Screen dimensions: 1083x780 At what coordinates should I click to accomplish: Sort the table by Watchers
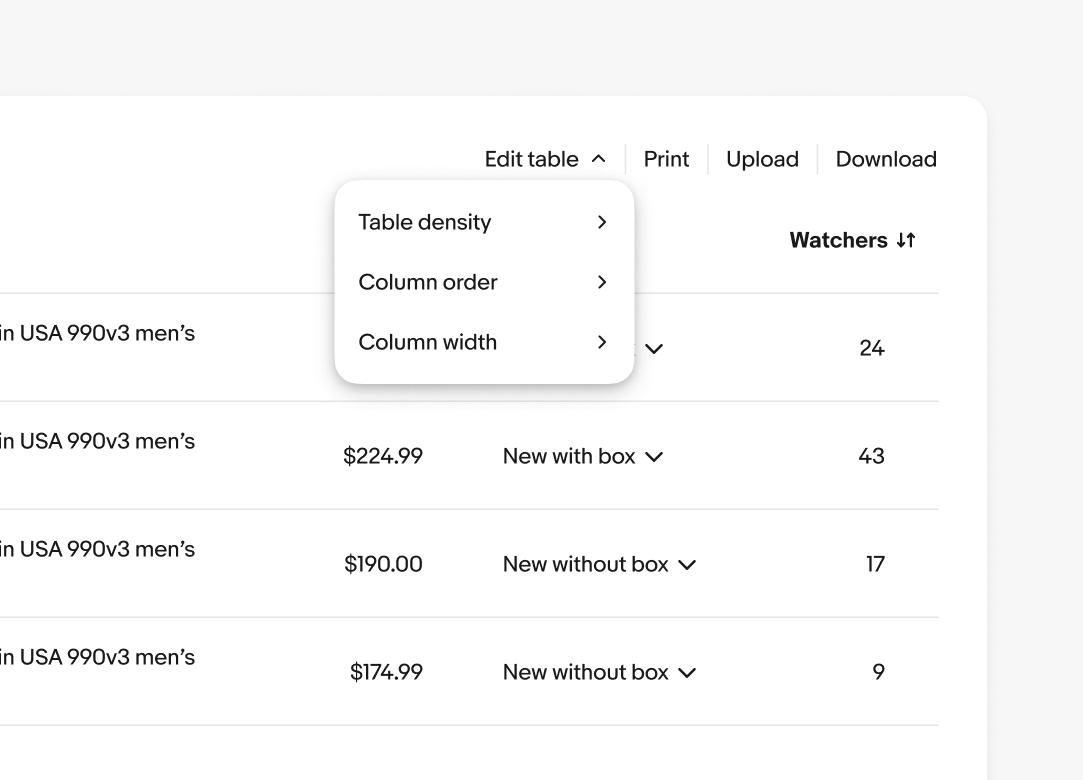[x=852, y=240]
